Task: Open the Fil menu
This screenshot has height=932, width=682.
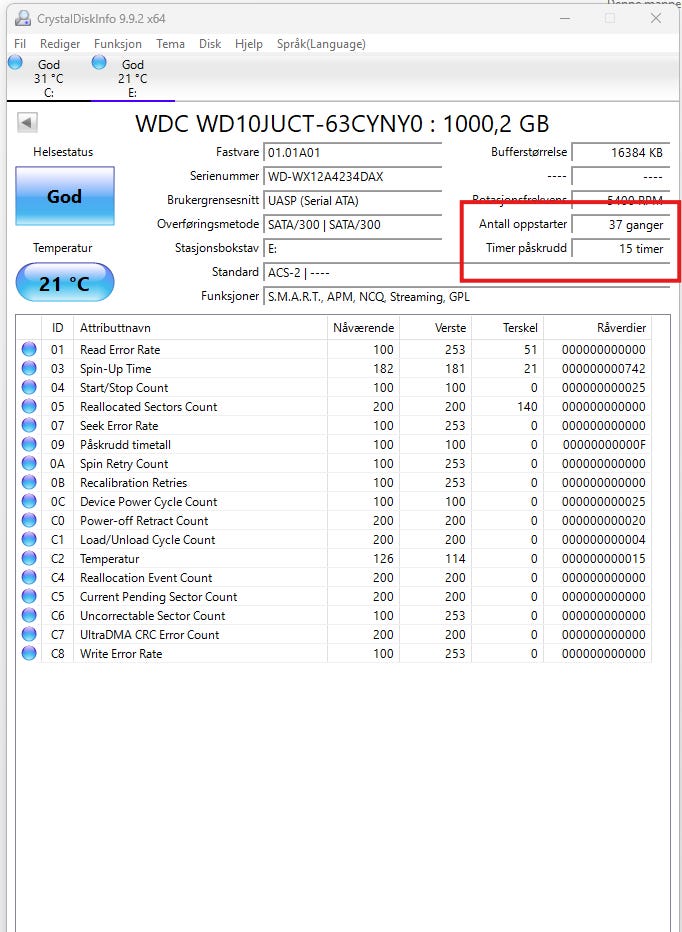Action: 20,44
